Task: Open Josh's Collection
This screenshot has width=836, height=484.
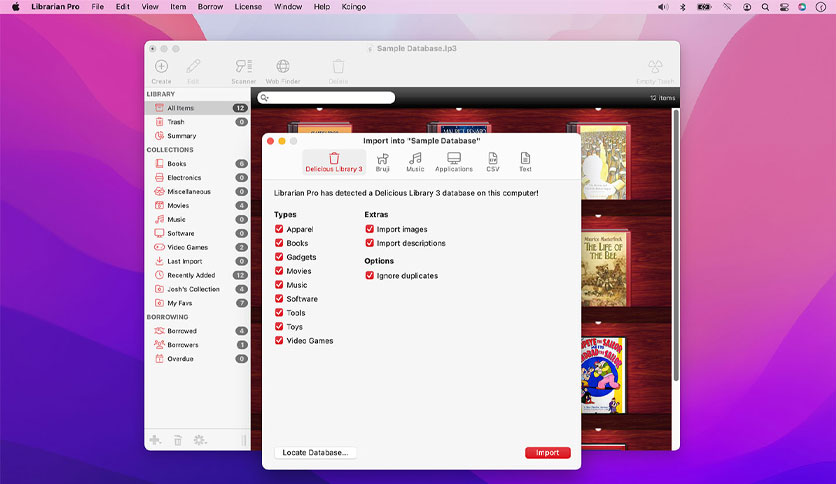Action: pos(198,289)
